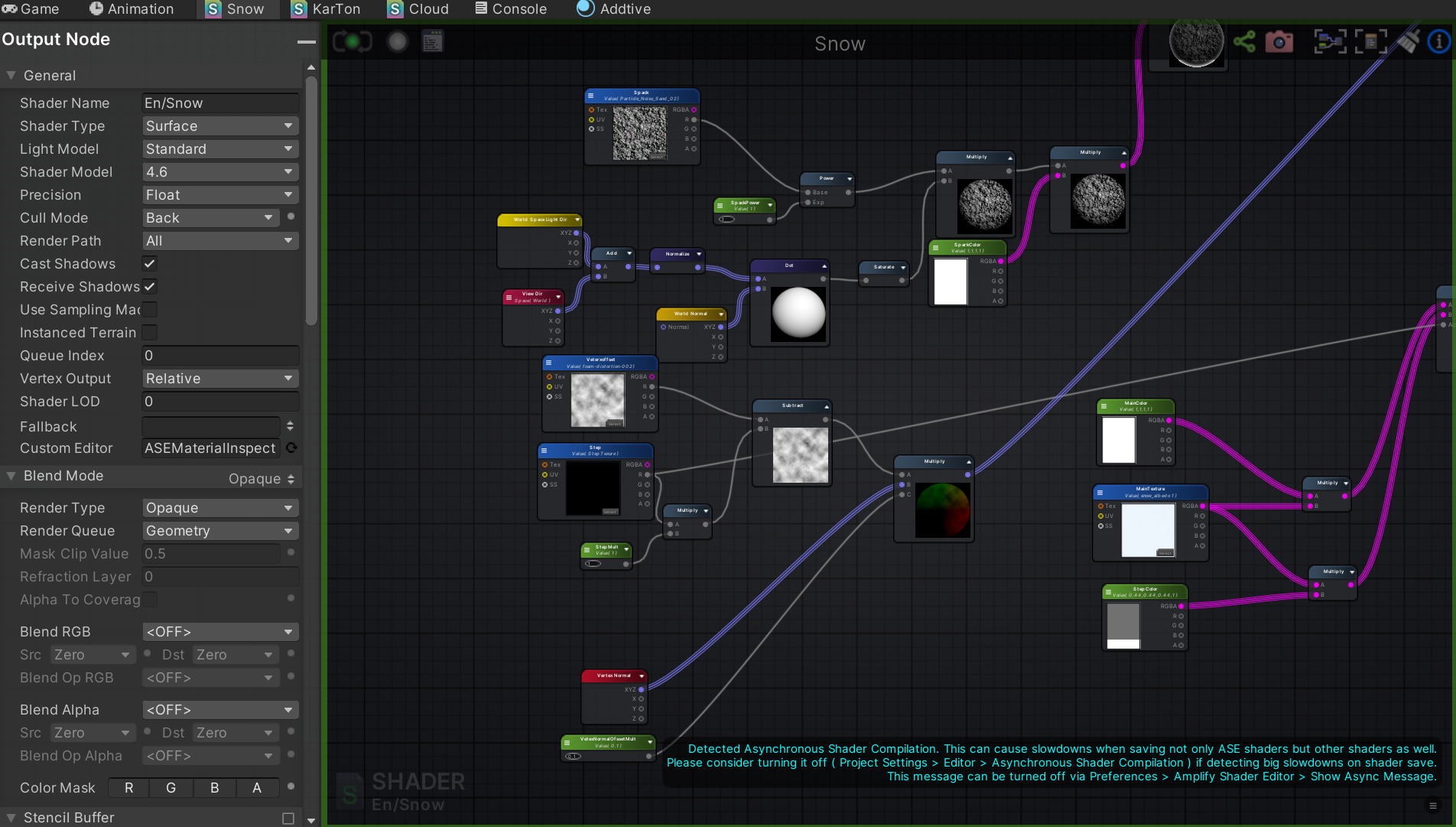Screen dimensions: 1456x827
Task: Click the SparkColor white swatch
Action: (x=951, y=282)
